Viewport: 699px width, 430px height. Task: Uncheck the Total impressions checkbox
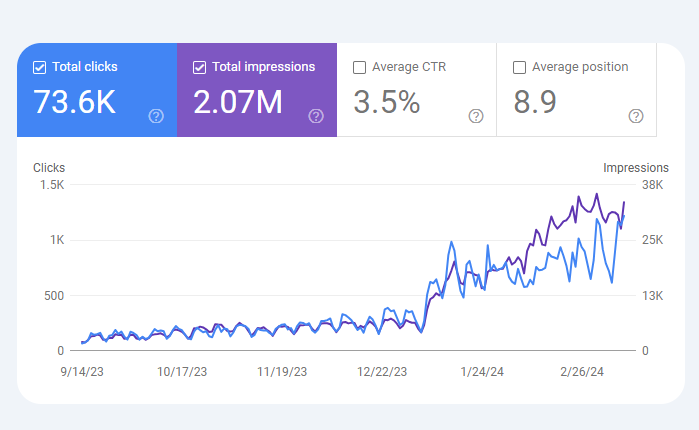coord(200,68)
